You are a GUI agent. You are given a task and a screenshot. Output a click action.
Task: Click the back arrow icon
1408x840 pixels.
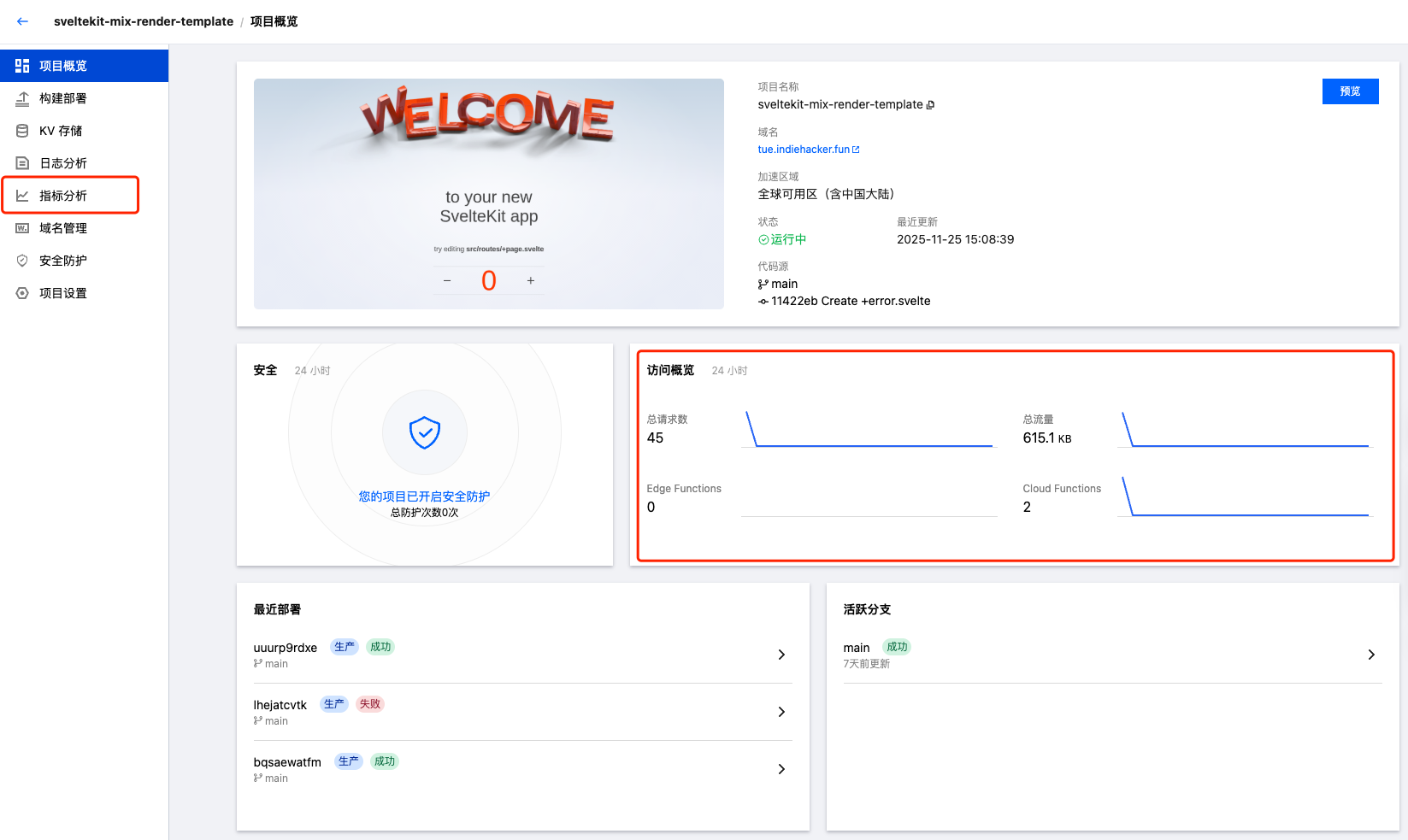pyautogui.click(x=22, y=21)
